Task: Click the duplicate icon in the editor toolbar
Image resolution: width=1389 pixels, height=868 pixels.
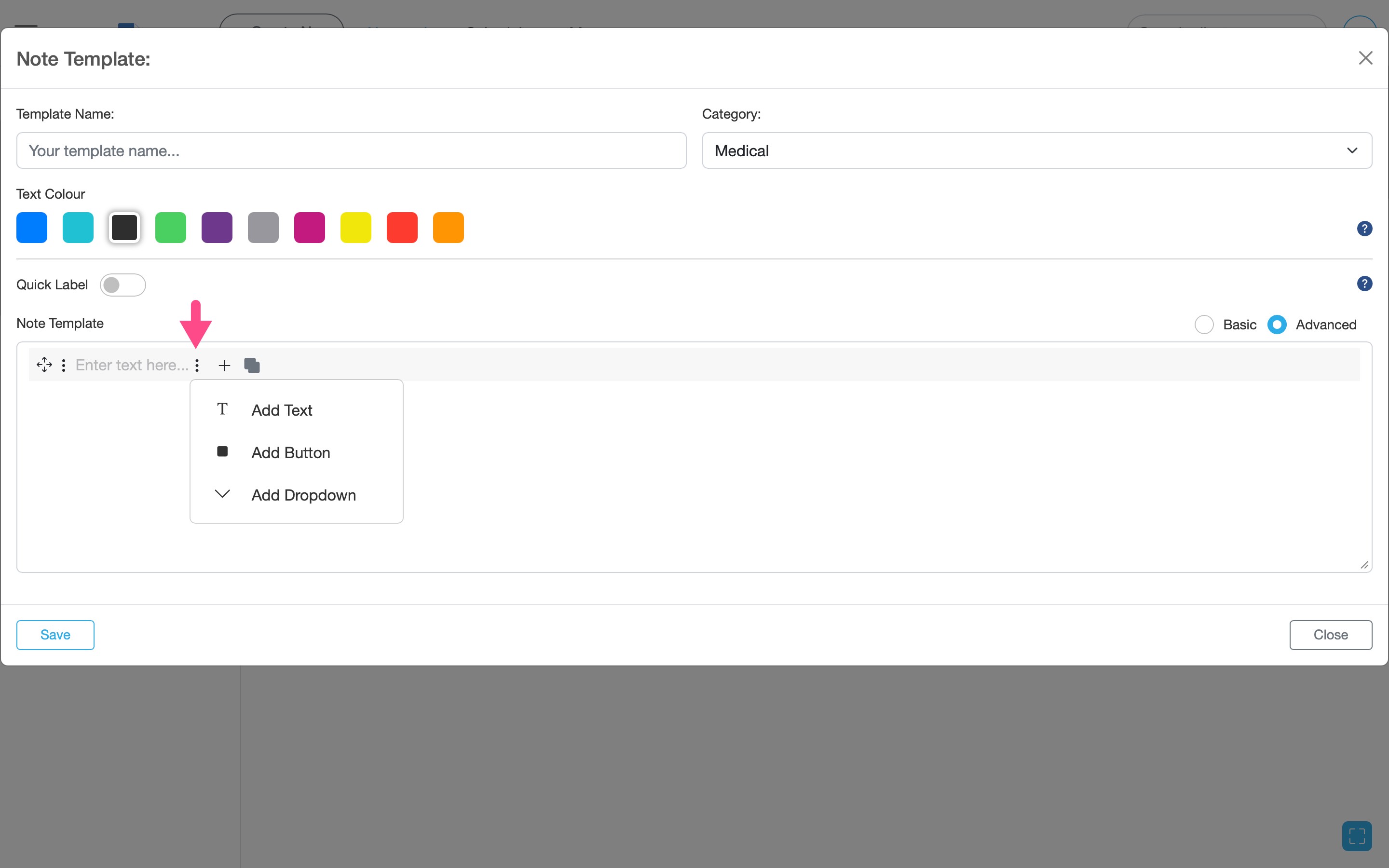Action: (251, 365)
